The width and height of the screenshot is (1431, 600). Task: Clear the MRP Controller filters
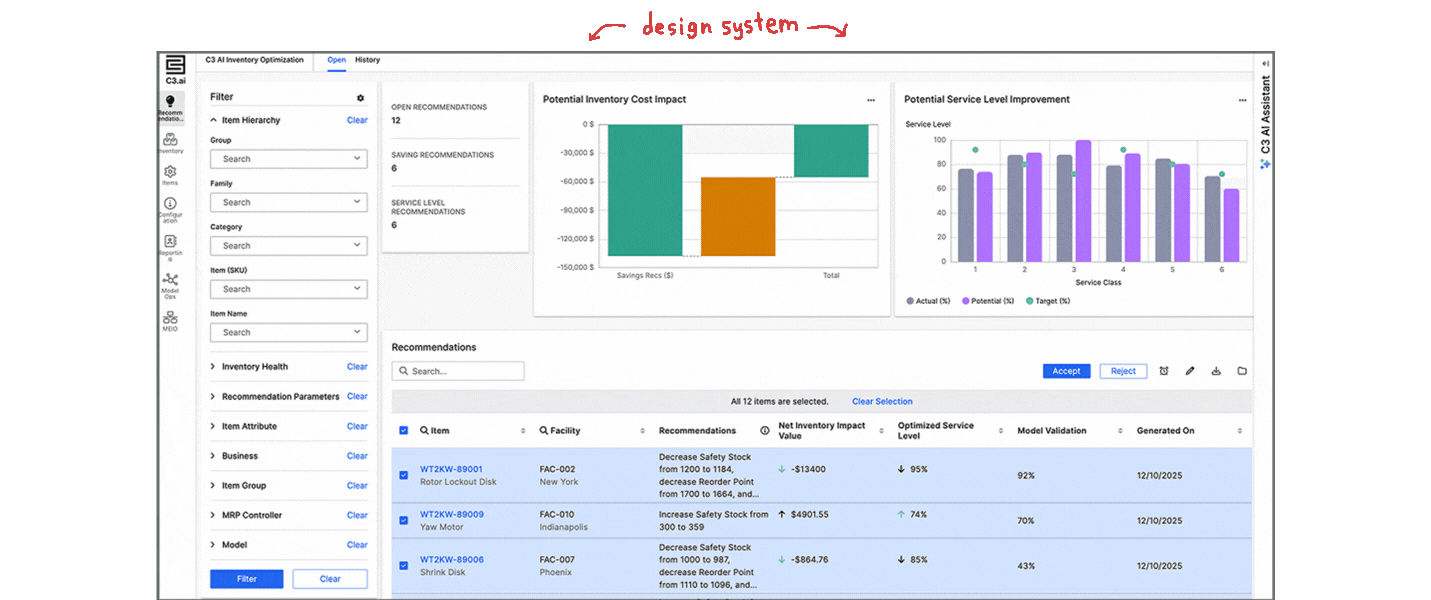click(357, 515)
